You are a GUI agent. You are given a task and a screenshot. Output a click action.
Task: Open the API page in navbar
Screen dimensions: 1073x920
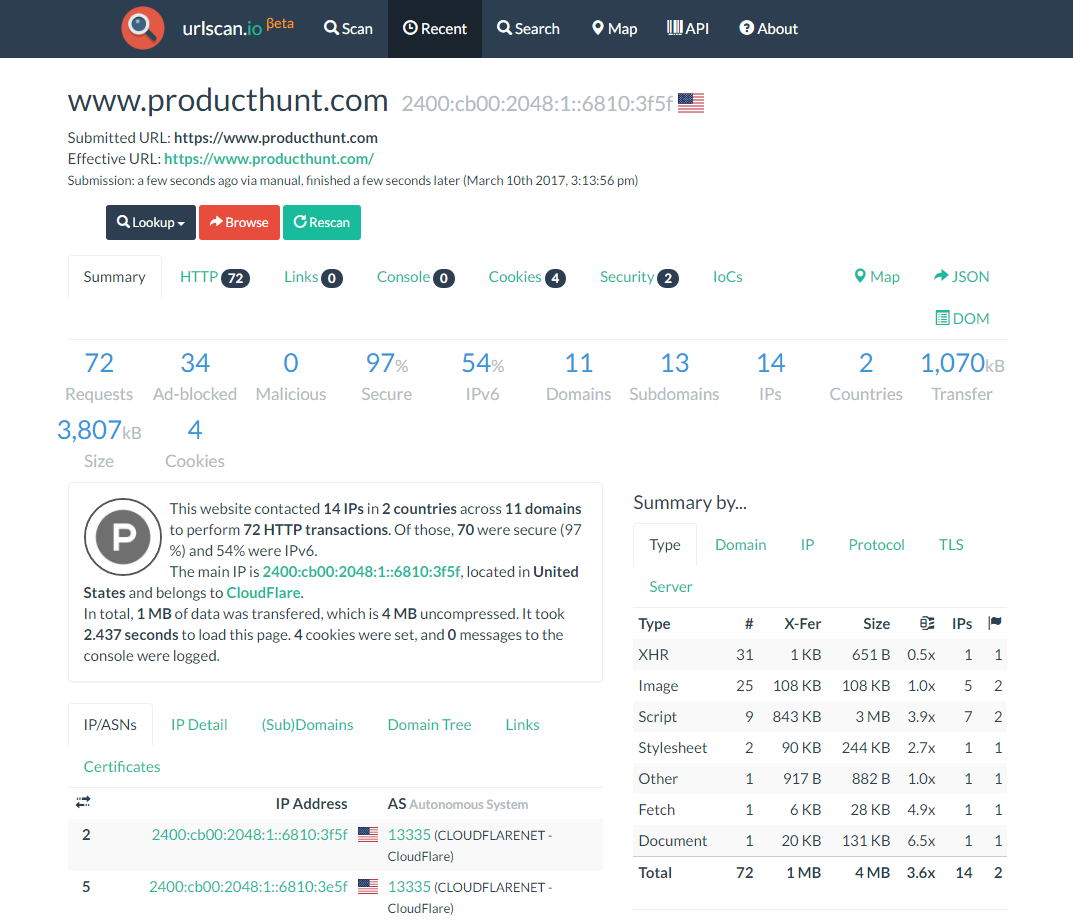(x=688, y=29)
